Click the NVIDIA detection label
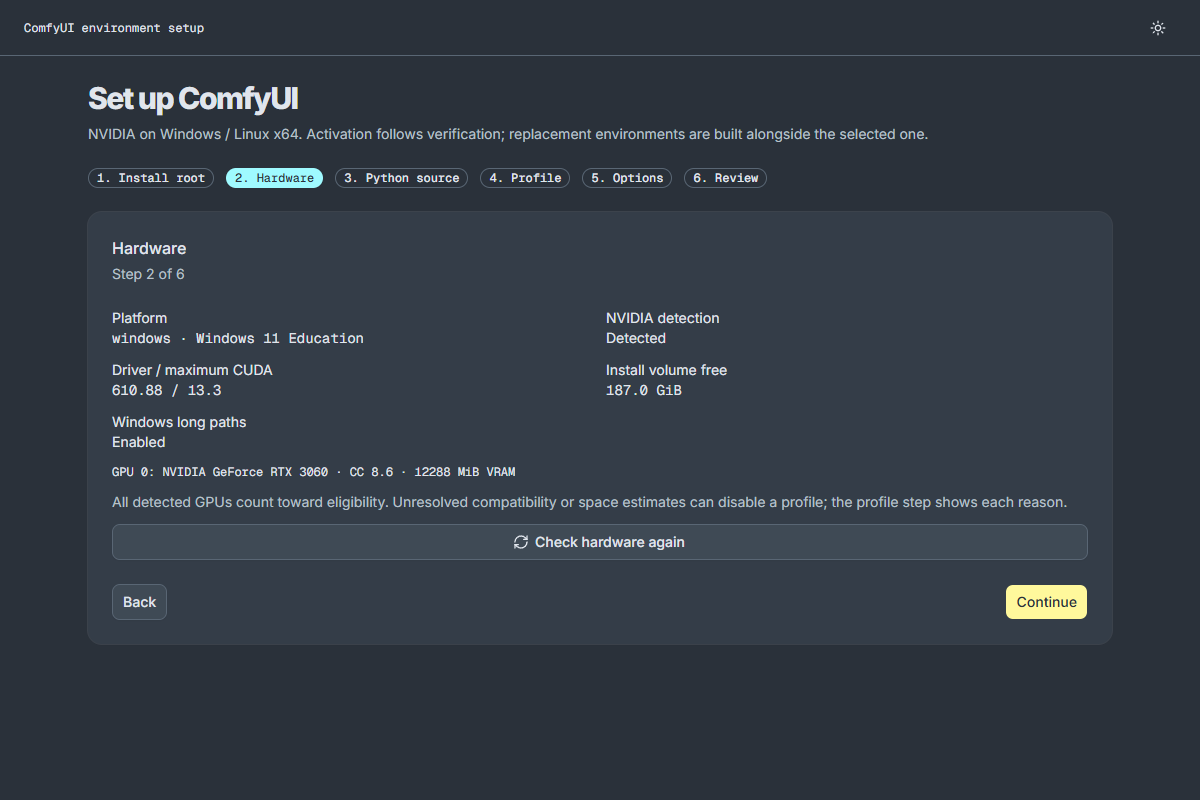The width and height of the screenshot is (1200, 800). click(663, 318)
